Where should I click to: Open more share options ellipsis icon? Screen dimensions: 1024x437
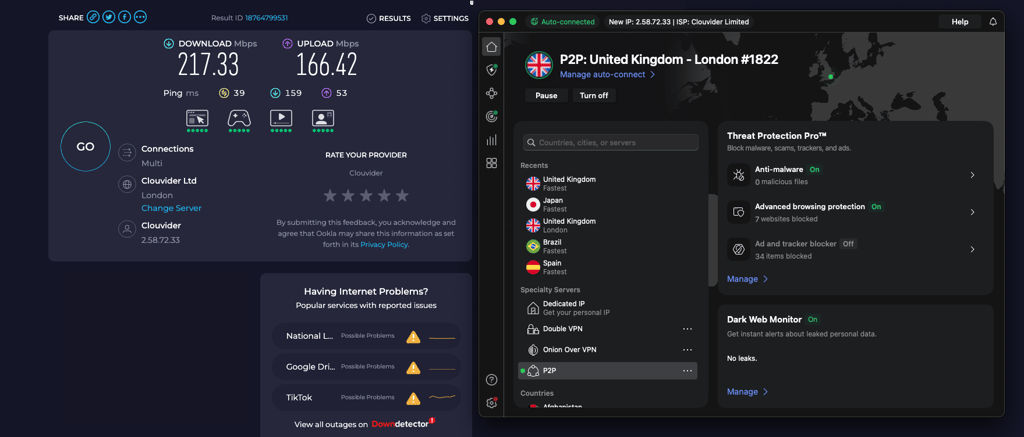(x=140, y=17)
